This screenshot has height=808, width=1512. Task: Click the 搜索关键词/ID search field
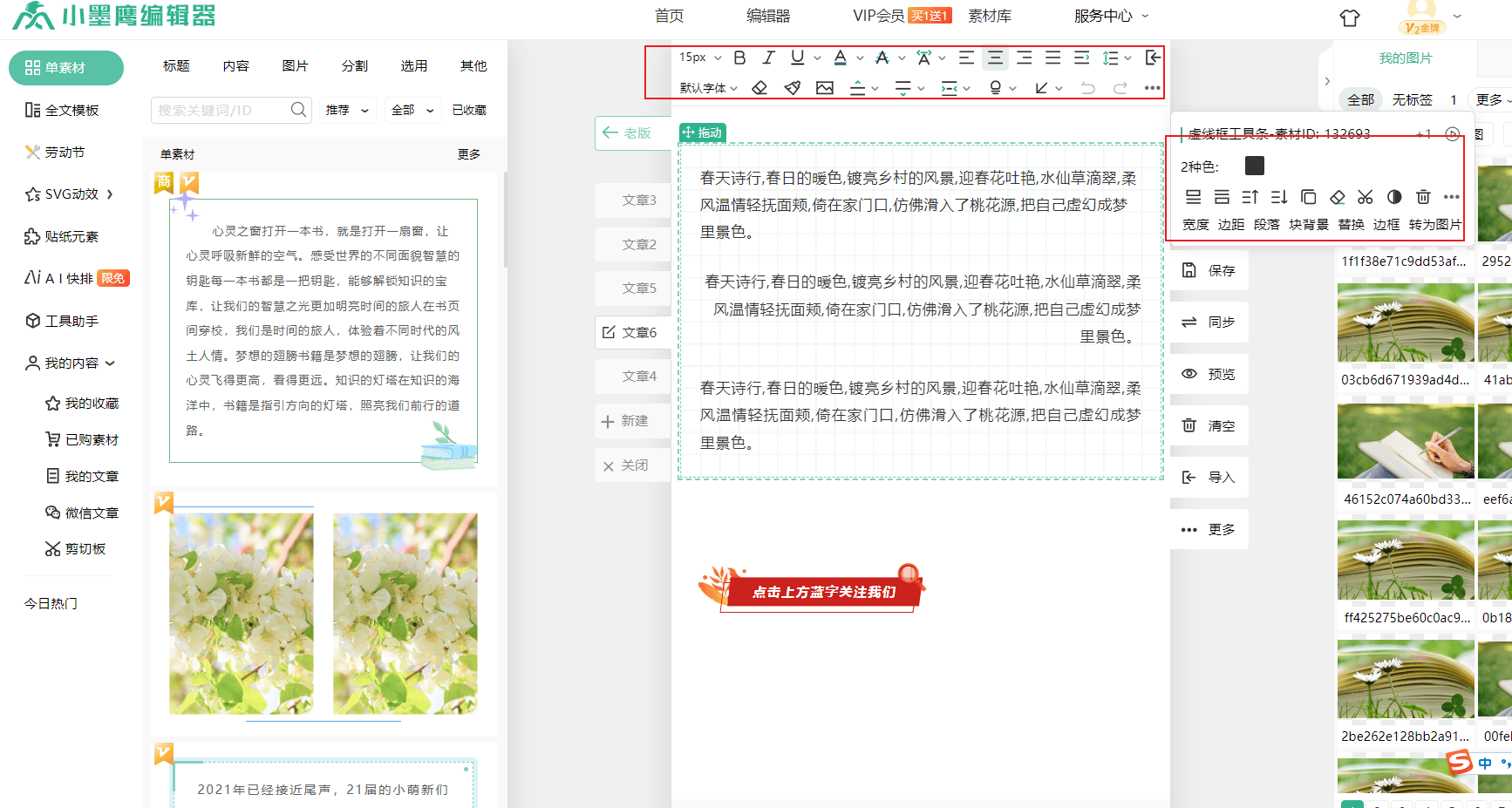(222, 110)
